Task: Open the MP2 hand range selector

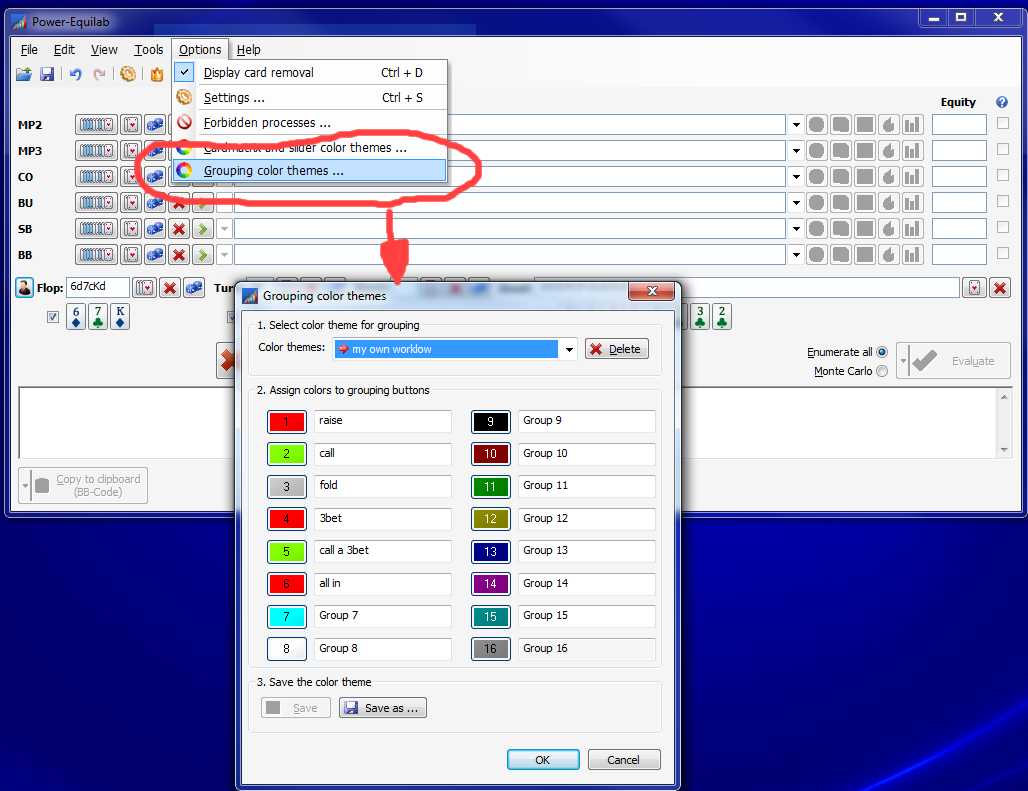Action: pos(96,125)
